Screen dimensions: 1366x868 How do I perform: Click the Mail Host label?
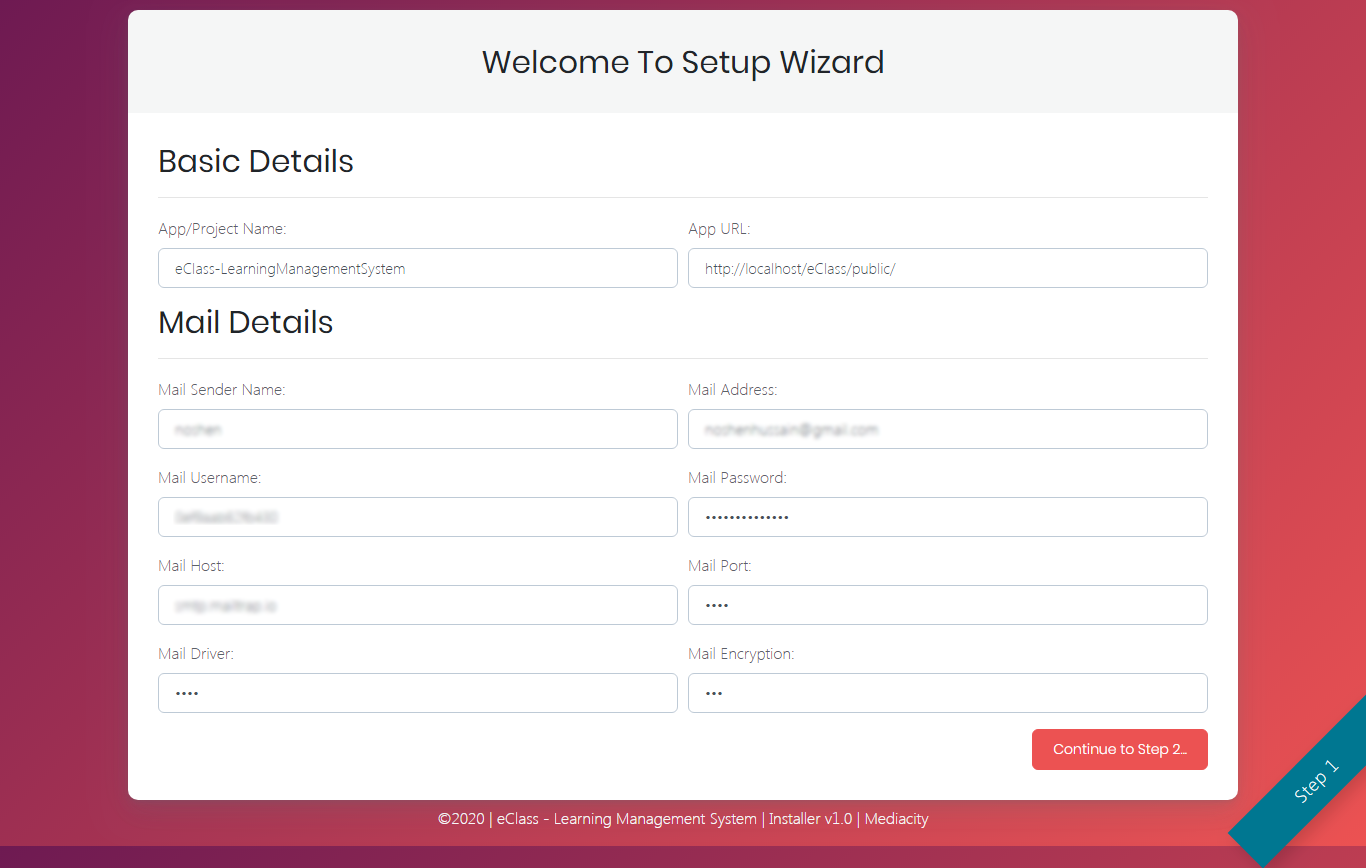[x=191, y=566]
